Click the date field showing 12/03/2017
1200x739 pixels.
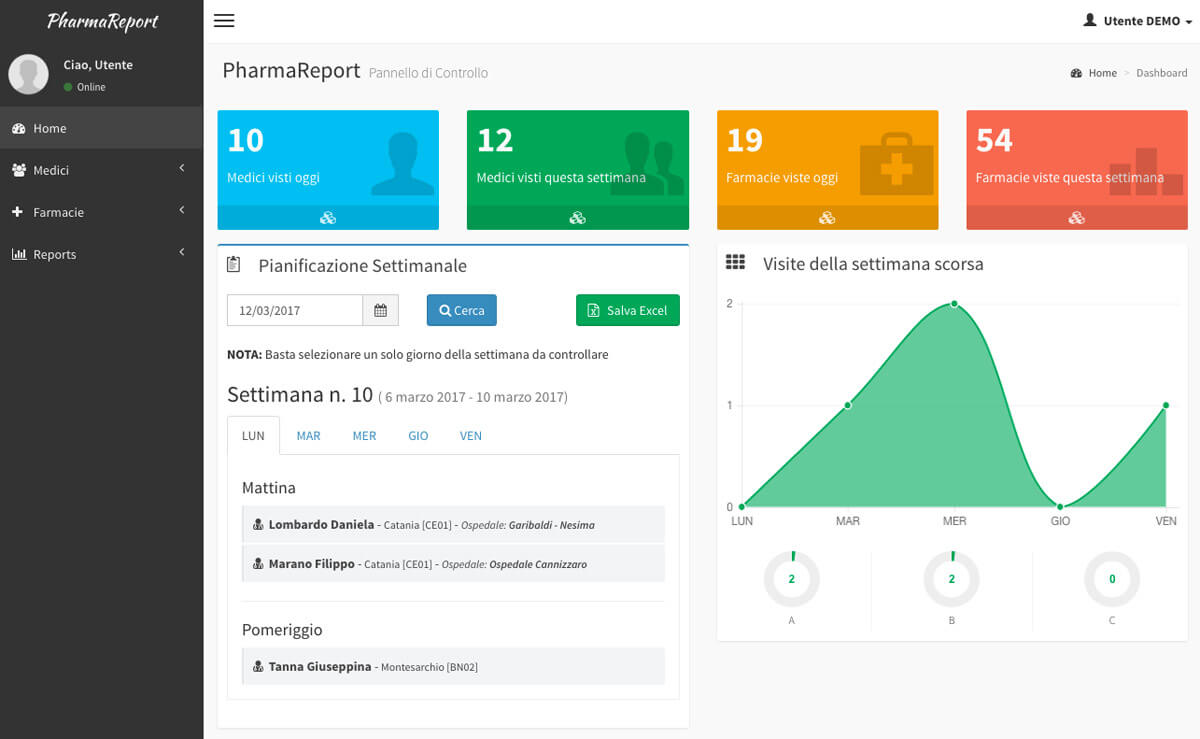(294, 310)
